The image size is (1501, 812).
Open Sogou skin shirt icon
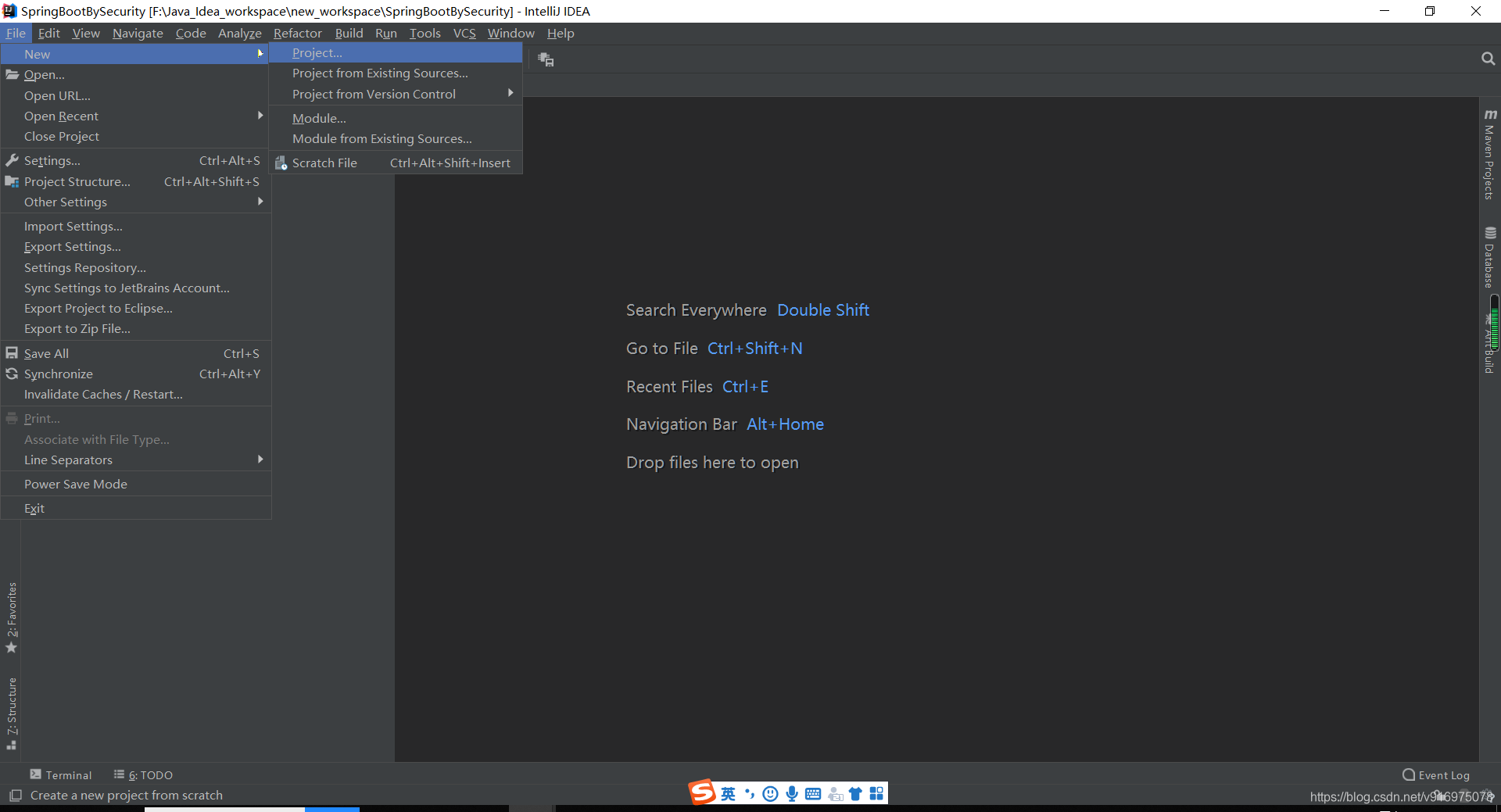(855, 794)
